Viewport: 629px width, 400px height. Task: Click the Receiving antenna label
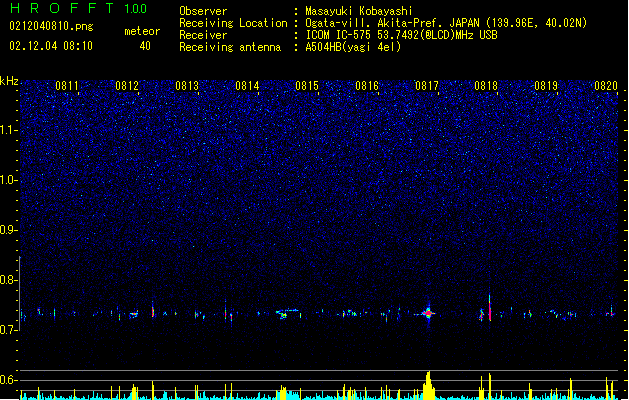tap(230, 47)
